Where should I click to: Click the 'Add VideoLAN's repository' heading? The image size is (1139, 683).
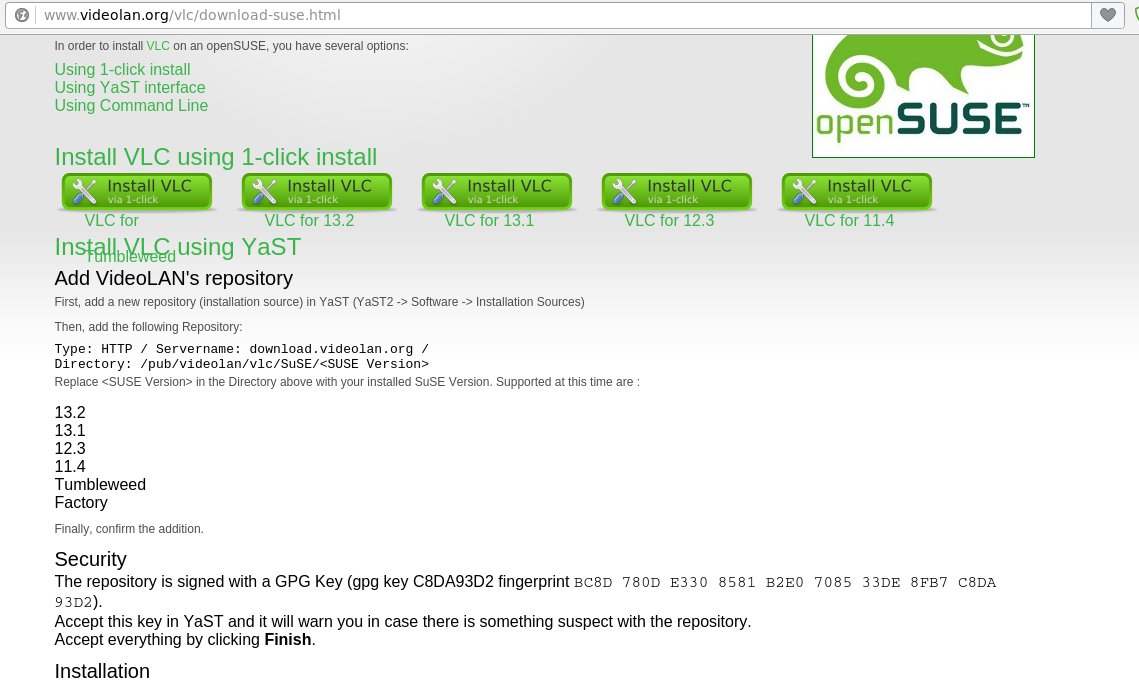[174, 278]
